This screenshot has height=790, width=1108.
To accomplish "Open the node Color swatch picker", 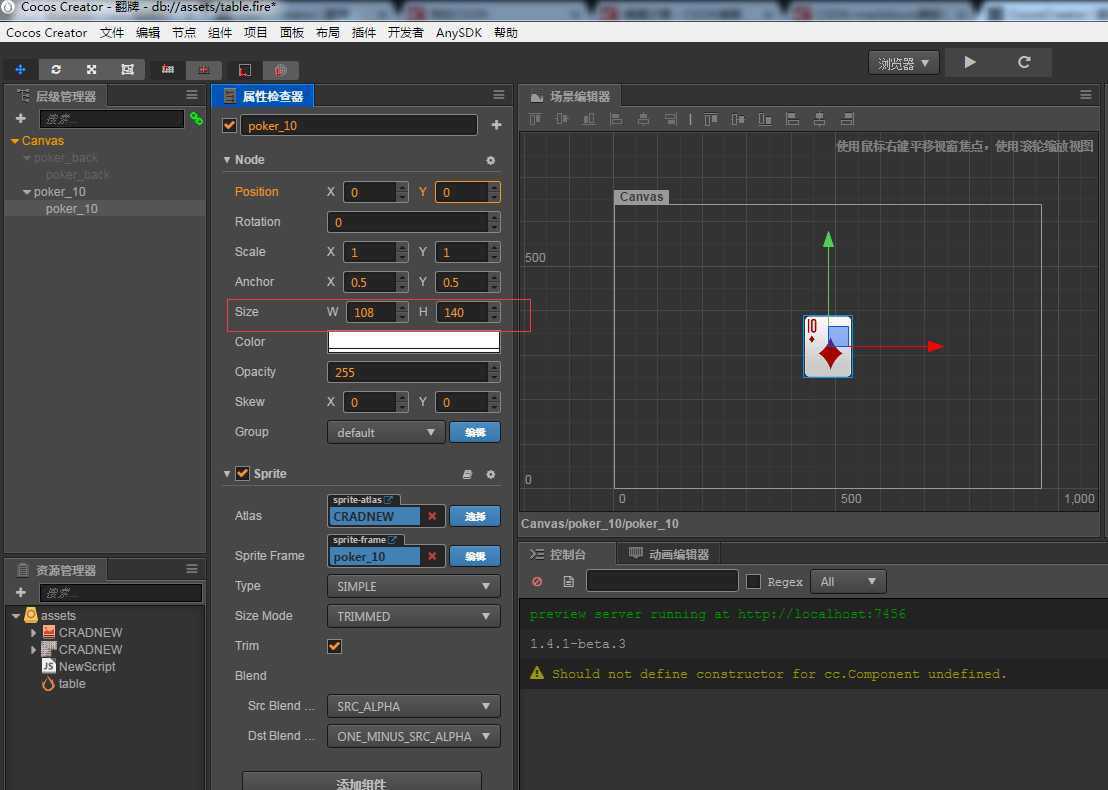I will click(x=413, y=342).
